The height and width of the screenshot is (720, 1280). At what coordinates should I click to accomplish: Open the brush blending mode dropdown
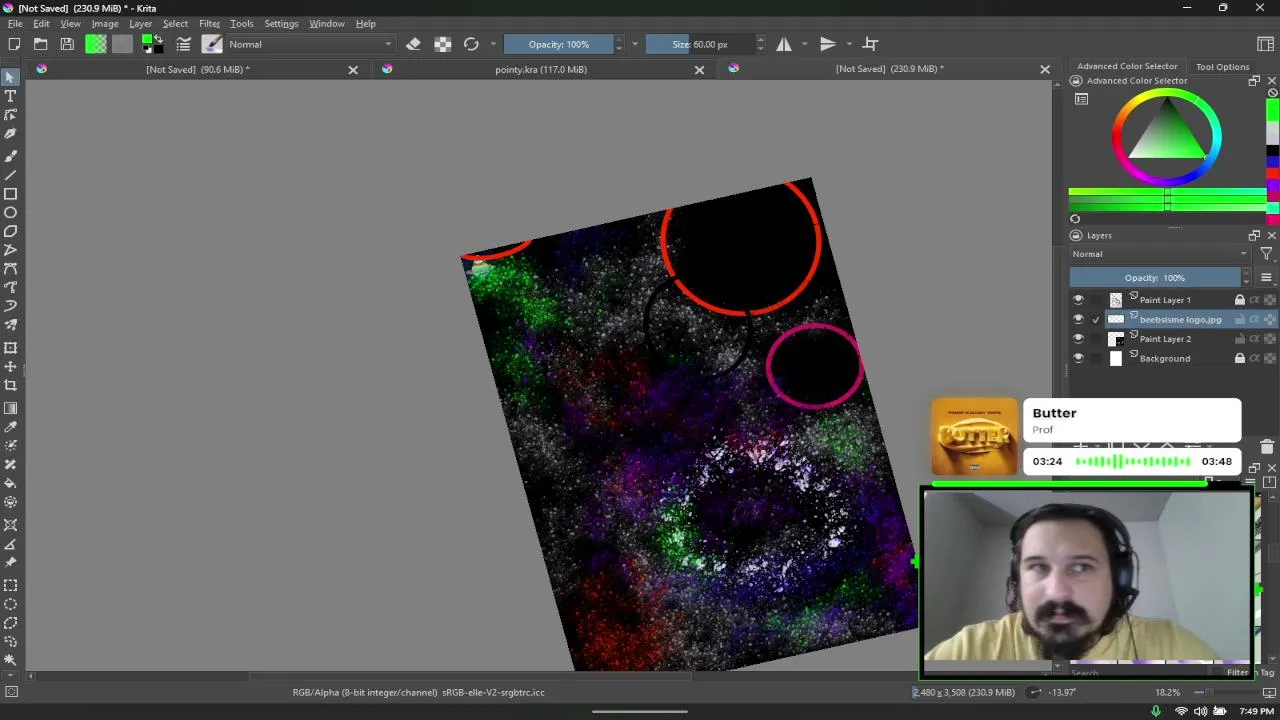pos(311,44)
